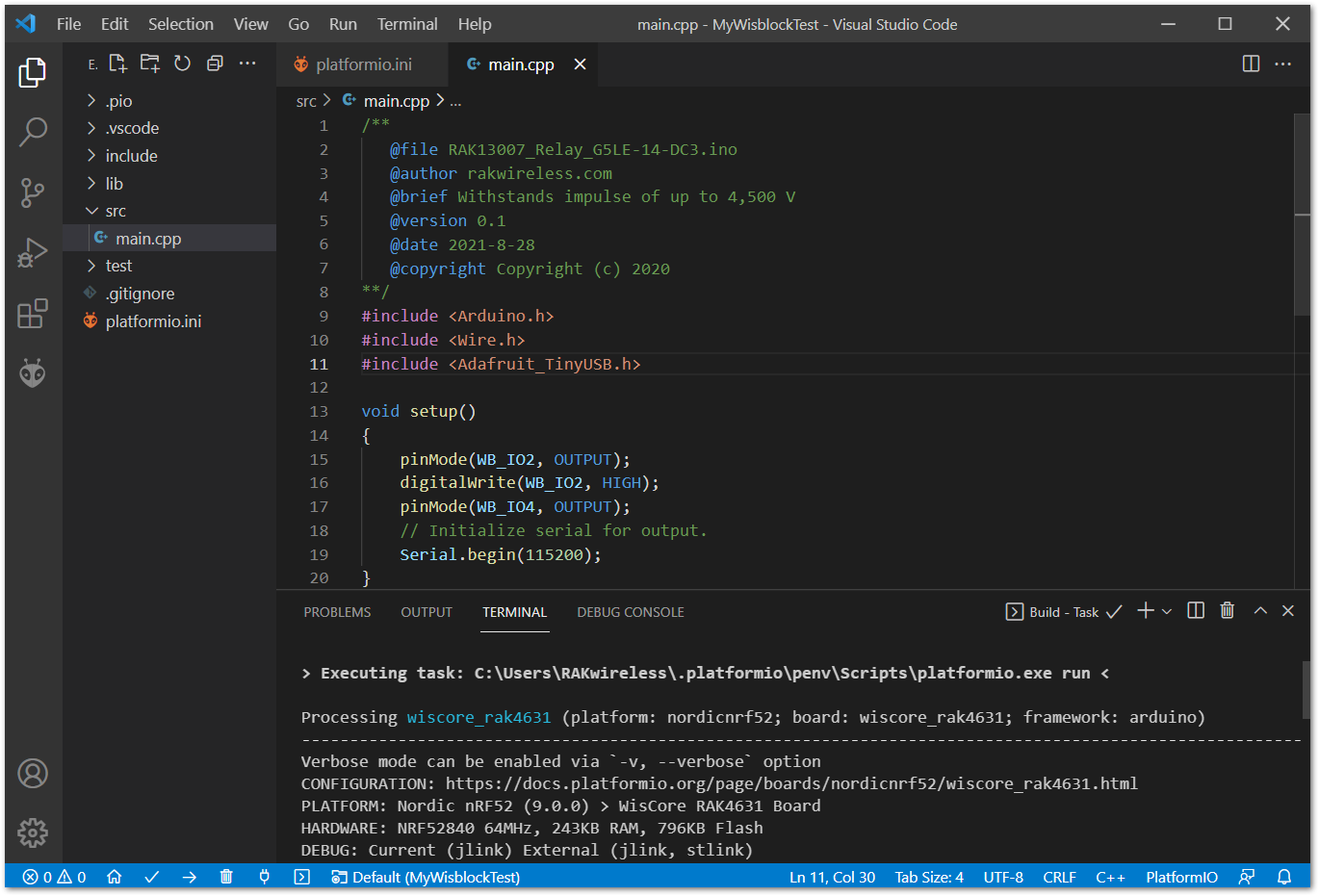Open Explorer more actions ellipsis

tap(247, 64)
